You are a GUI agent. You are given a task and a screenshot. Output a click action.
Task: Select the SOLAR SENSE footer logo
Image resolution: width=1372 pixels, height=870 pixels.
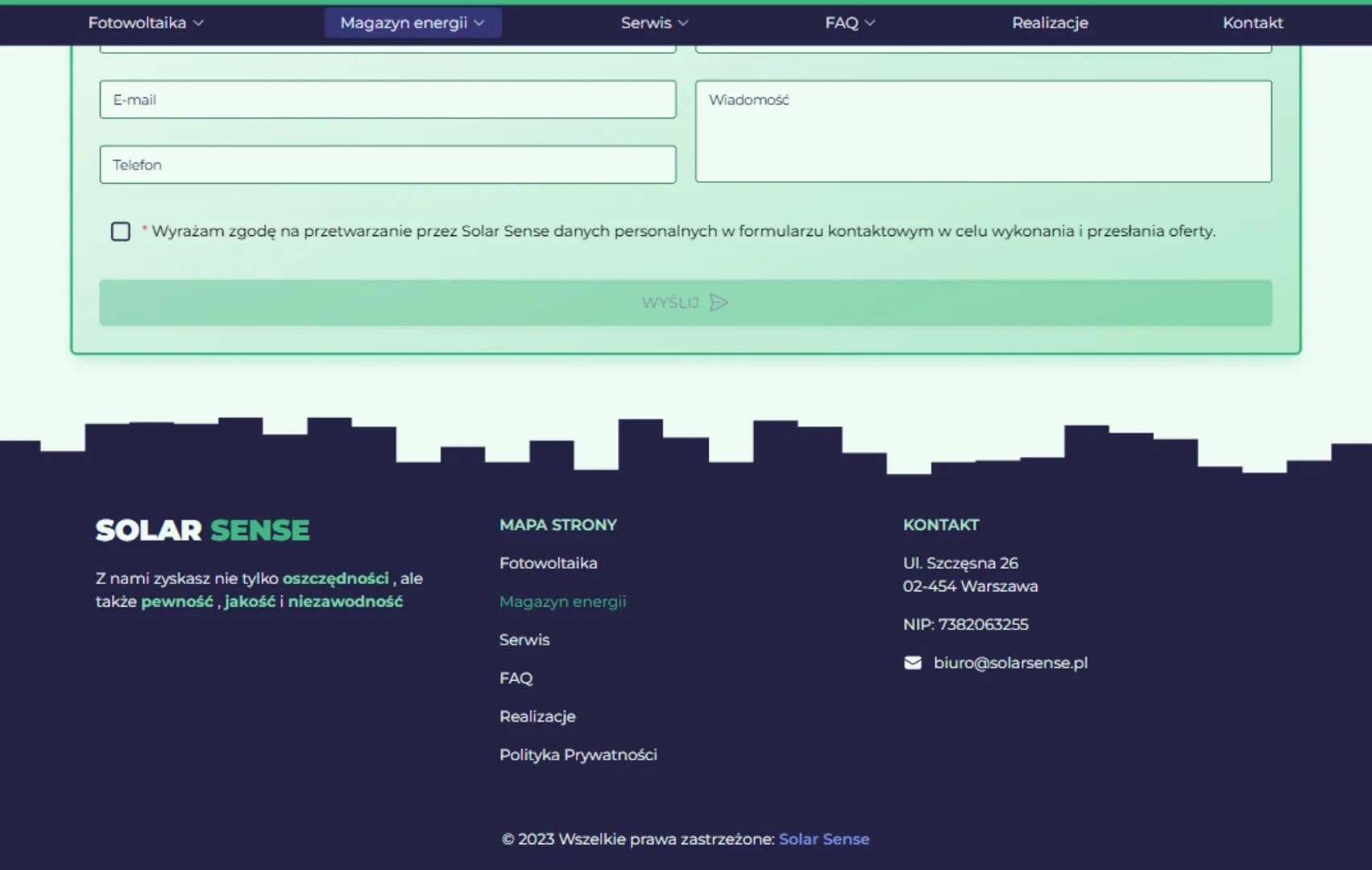point(202,529)
